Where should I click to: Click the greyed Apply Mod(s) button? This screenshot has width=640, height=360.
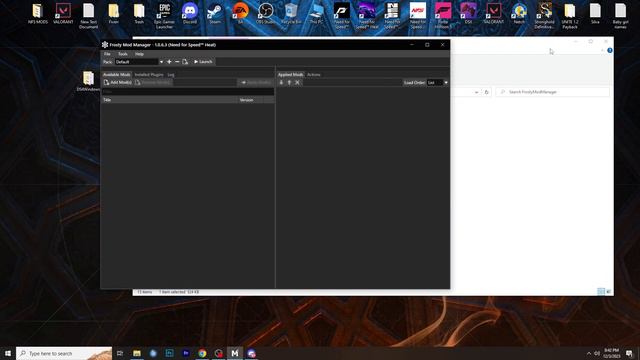tap(256, 82)
